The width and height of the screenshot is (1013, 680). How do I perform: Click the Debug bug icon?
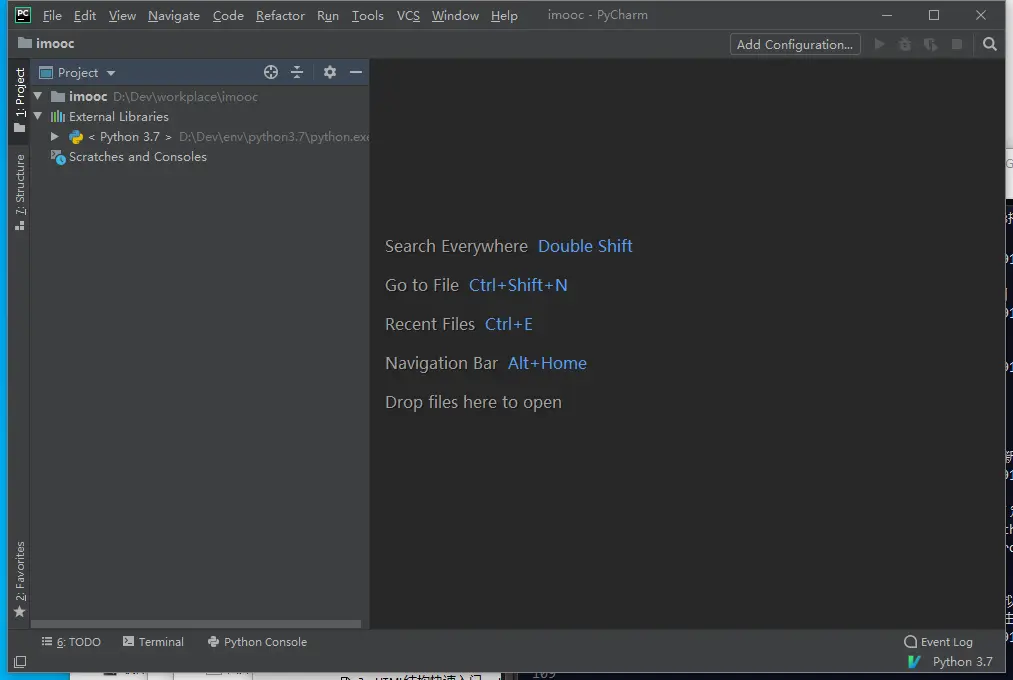coord(905,44)
